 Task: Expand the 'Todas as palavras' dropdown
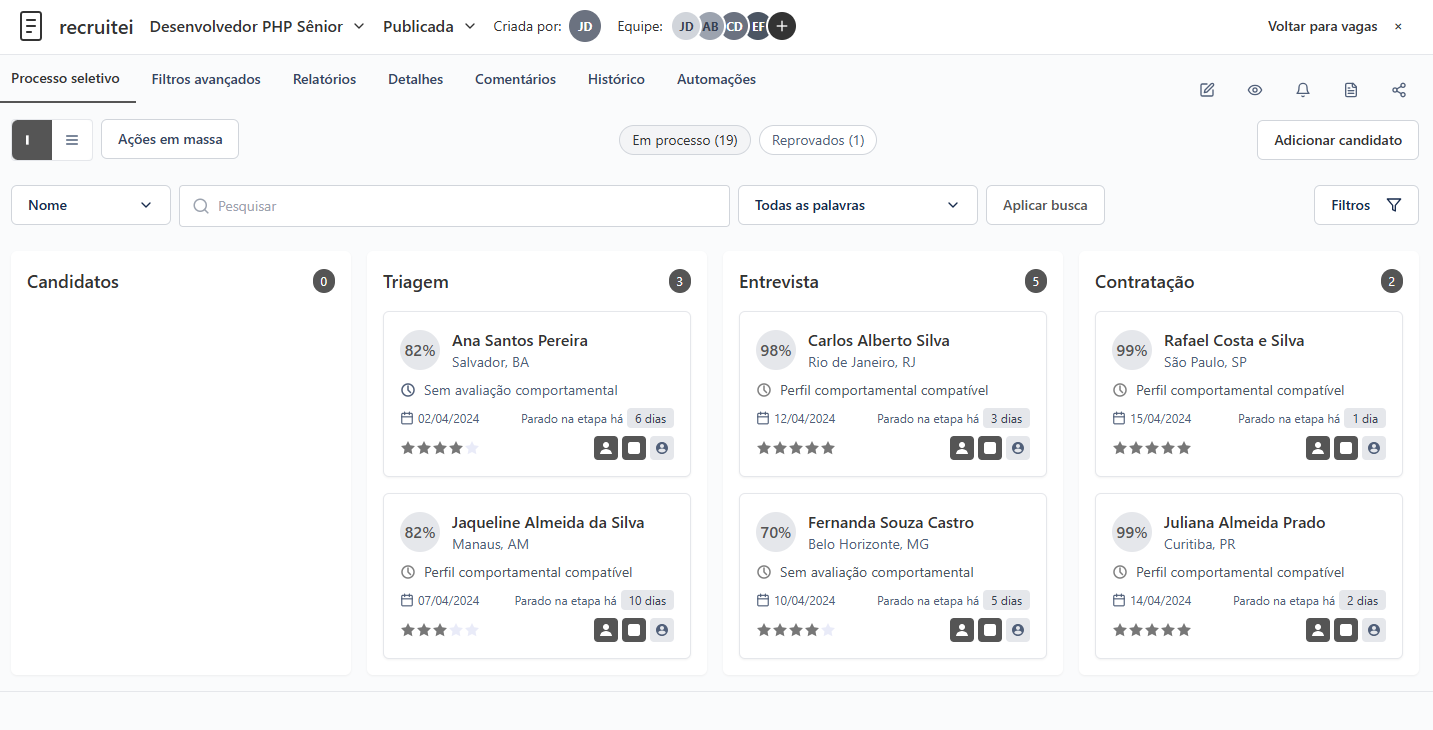tap(857, 204)
